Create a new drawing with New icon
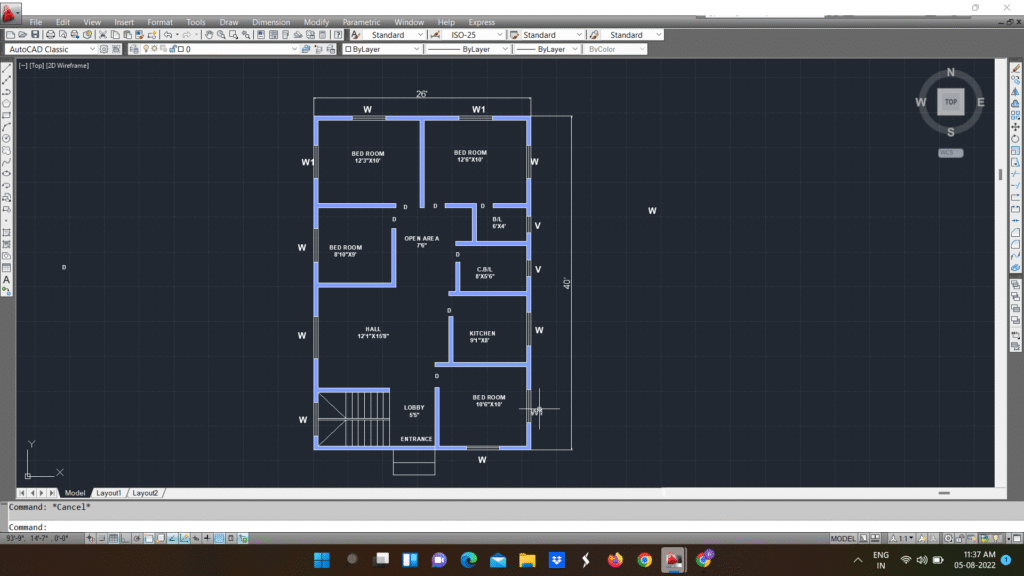 10,35
